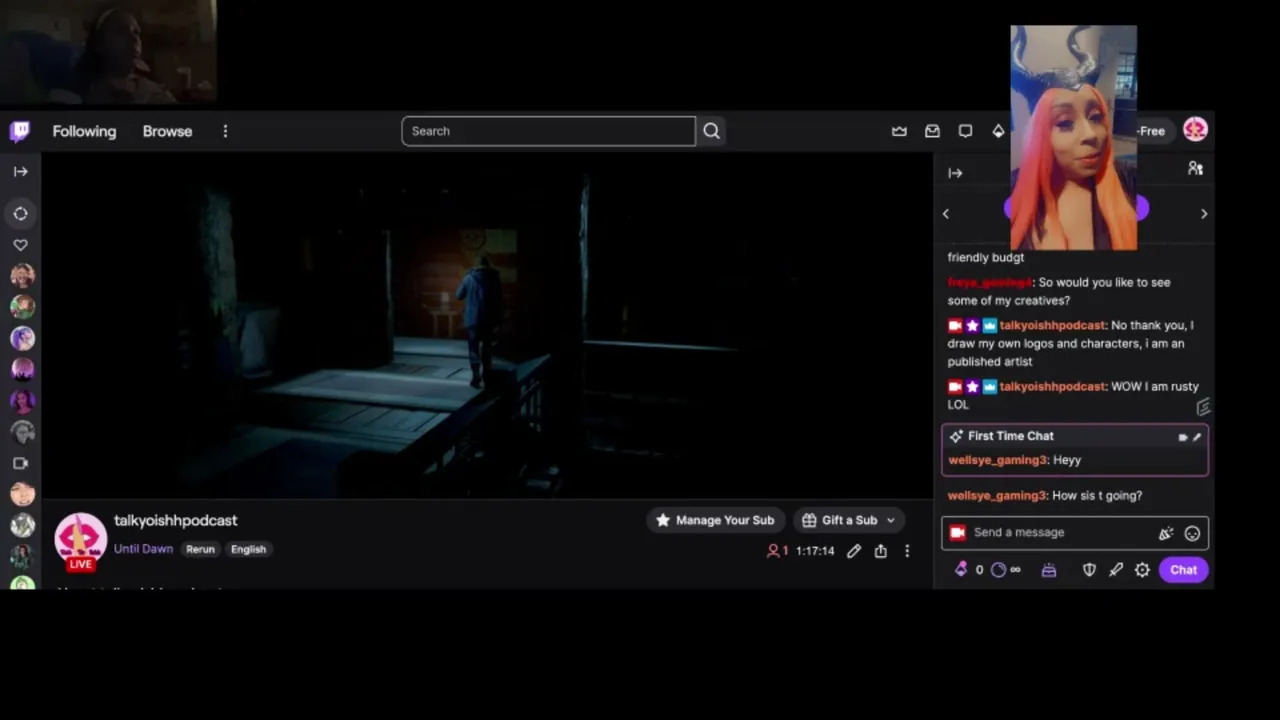Select the Rerun tag

point(200,549)
